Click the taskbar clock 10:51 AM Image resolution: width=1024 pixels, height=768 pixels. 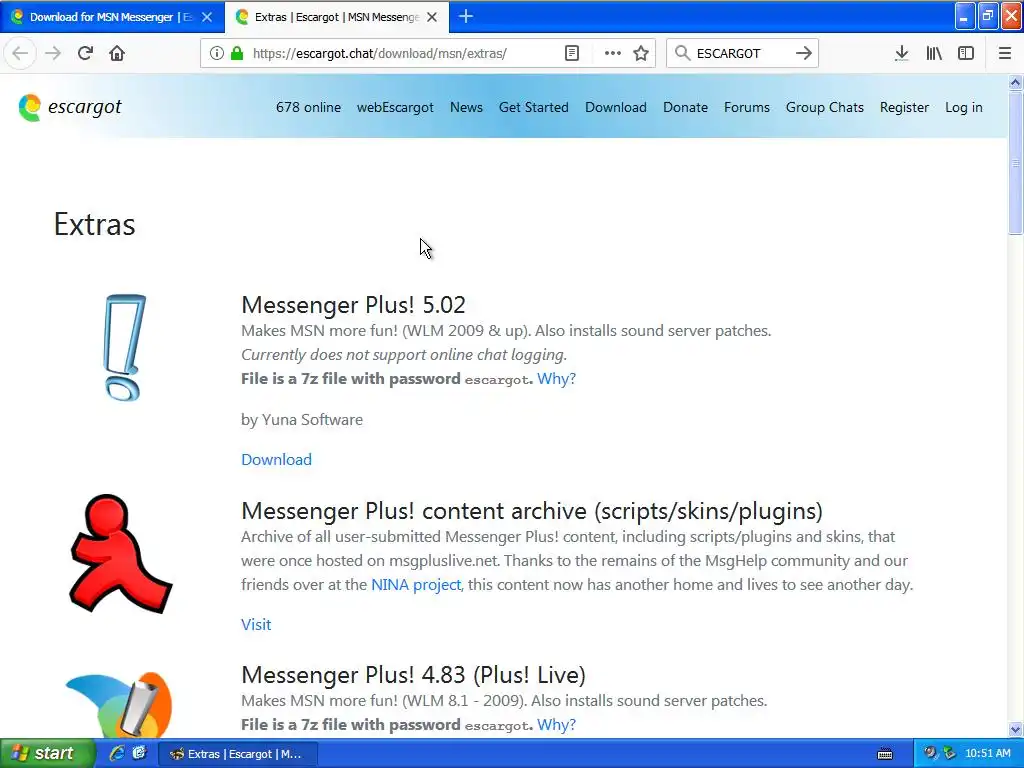tap(987, 753)
